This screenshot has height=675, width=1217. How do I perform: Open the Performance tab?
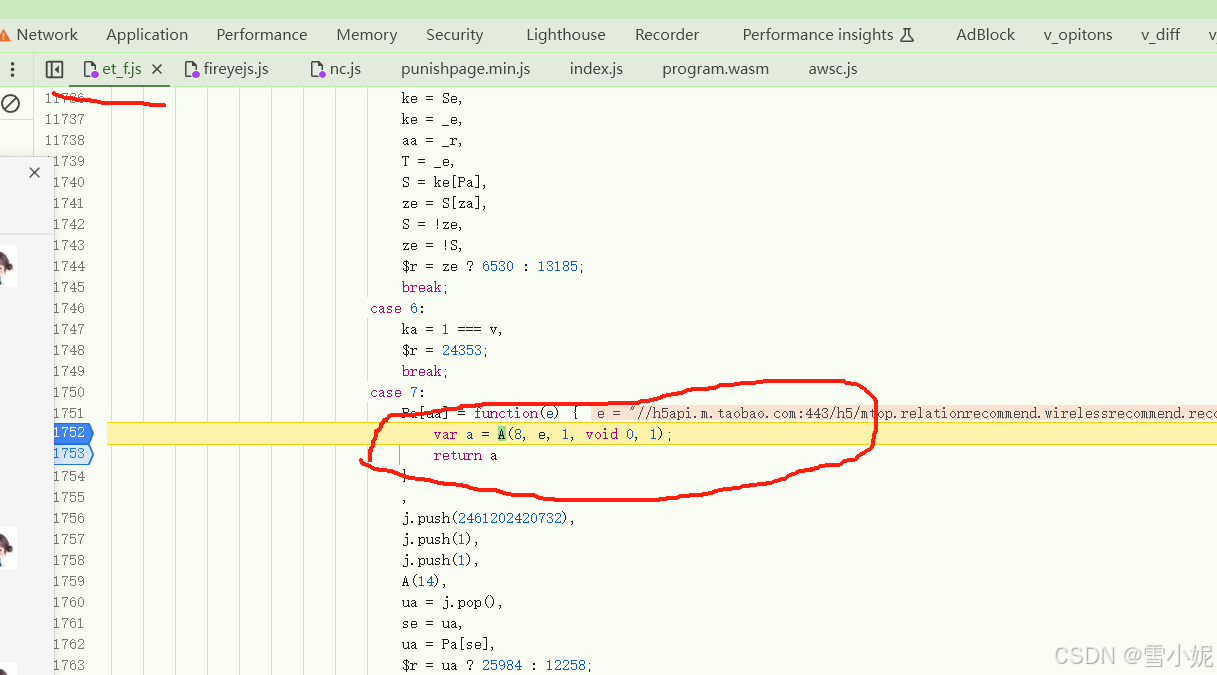click(262, 34)
